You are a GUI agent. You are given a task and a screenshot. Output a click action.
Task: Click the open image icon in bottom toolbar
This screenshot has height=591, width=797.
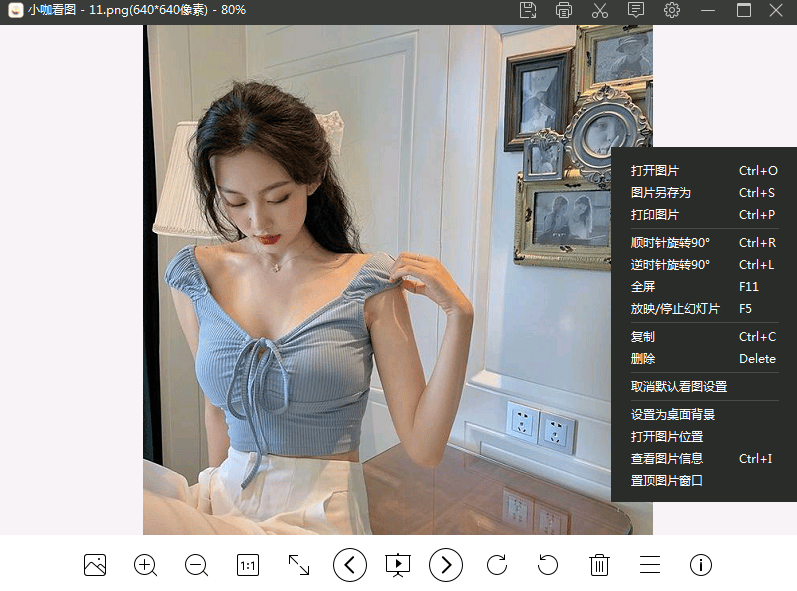click(x=95, y=565)
